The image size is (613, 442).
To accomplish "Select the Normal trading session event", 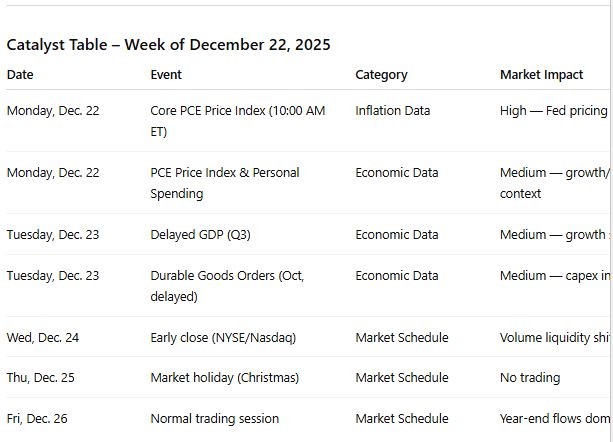I will pos(214,419).
